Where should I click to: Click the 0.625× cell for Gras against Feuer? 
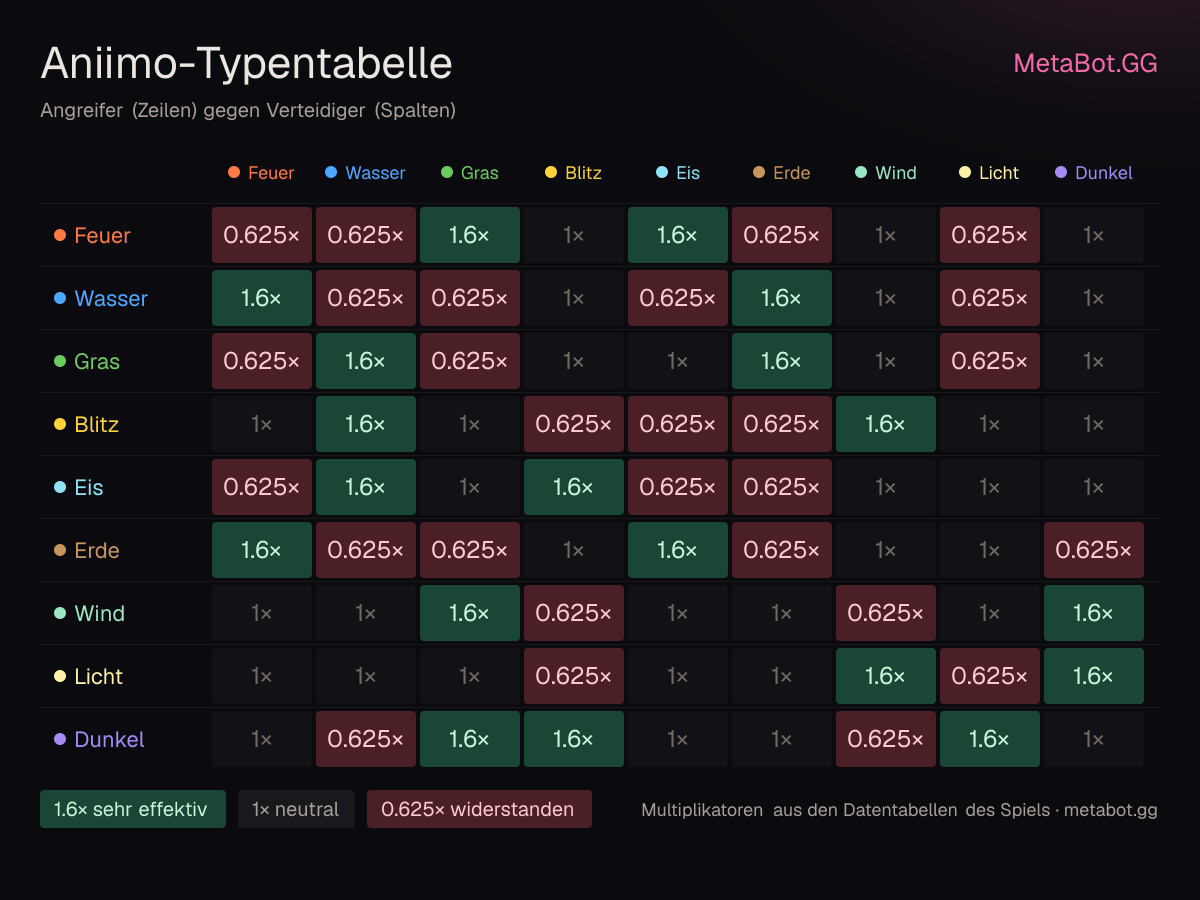(x=262, y=361)
